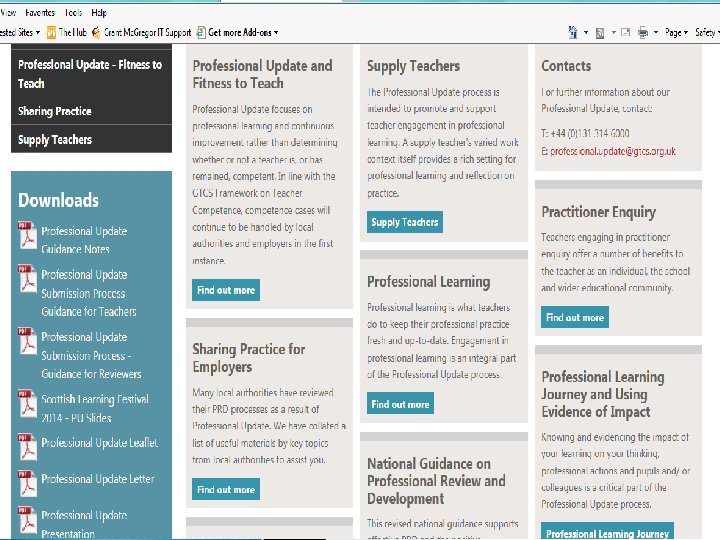Click the Downloads panel heading
Viewport: 720px width, 540px height.
(x=58, y=200)
